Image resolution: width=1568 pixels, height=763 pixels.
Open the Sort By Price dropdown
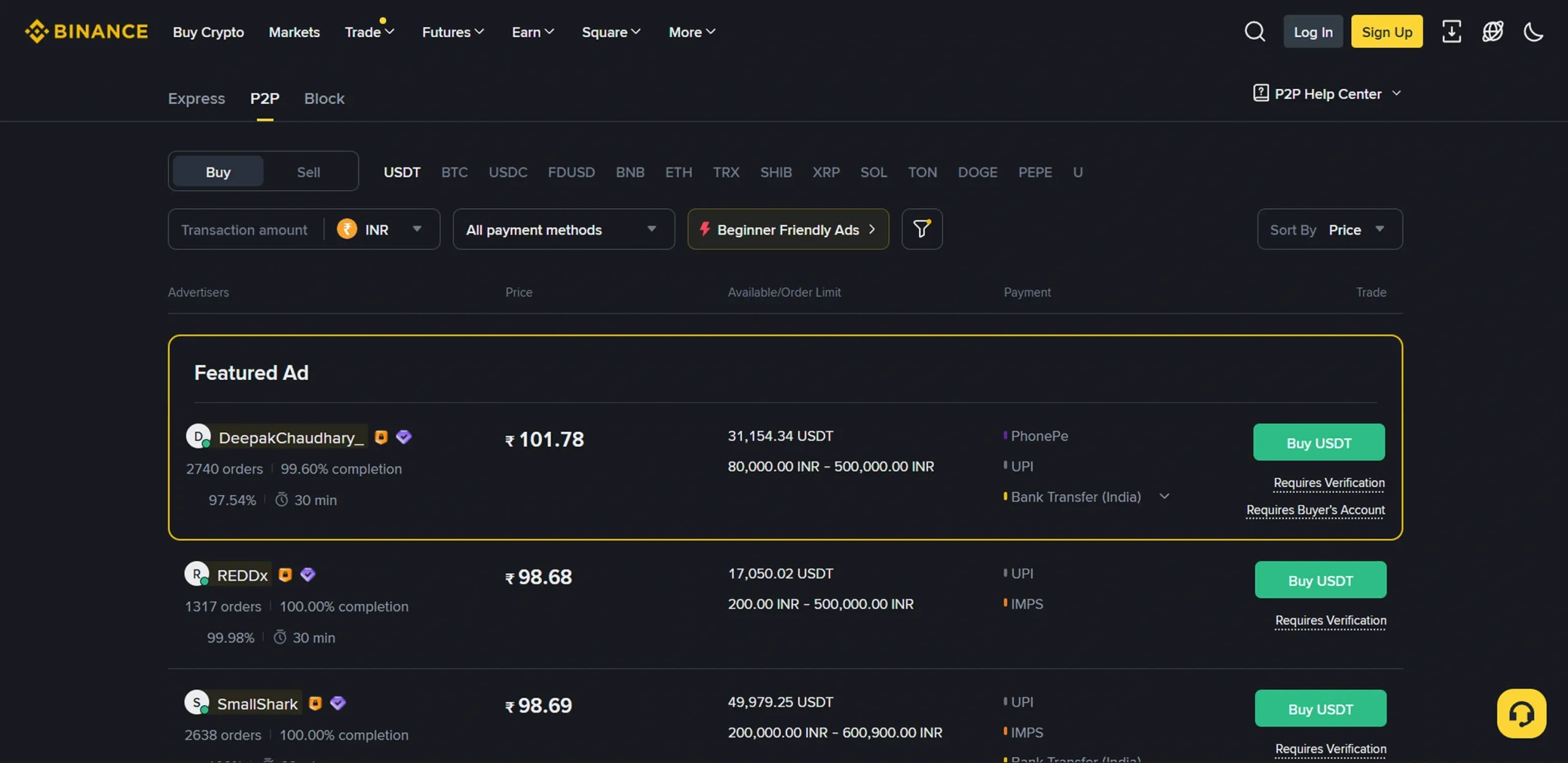(1330, 229)
